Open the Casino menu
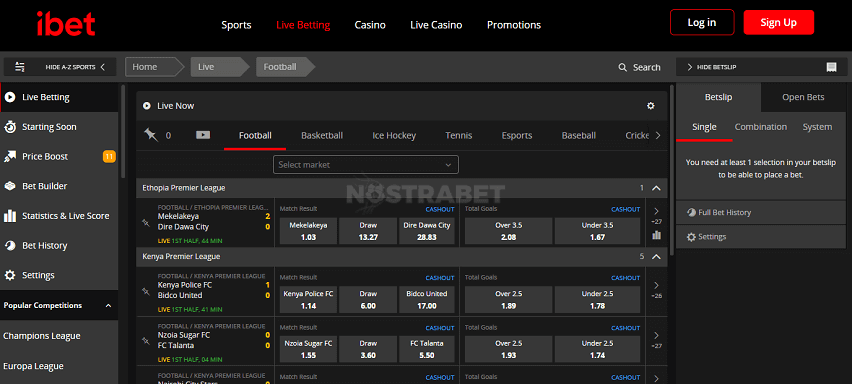Viewport: 852px width, 384px height. click(x=370, y=25)
